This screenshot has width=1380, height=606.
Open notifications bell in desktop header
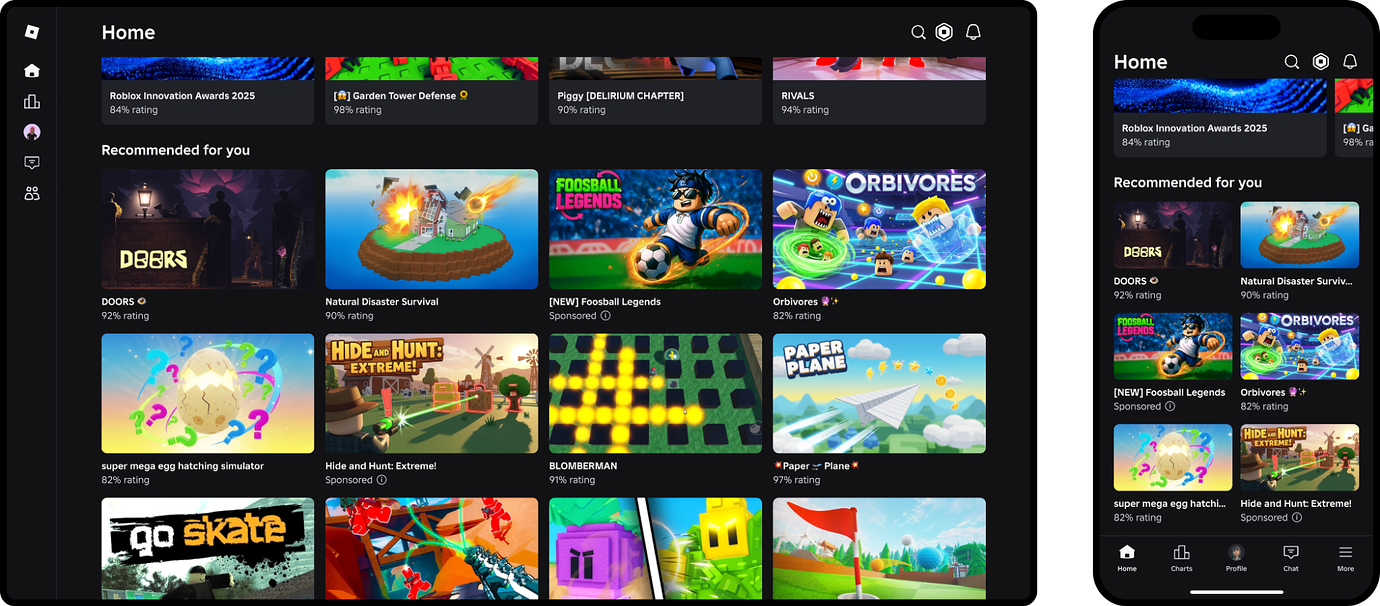point(973,33)
